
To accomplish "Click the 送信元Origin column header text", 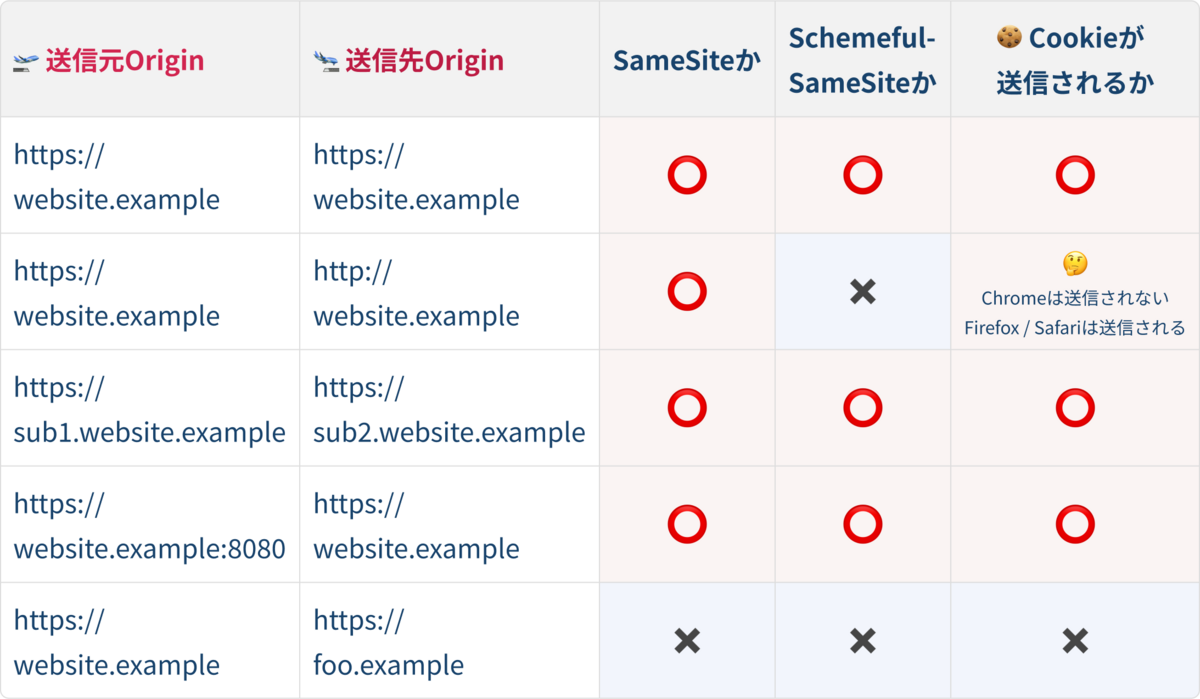I will [124, 61].
